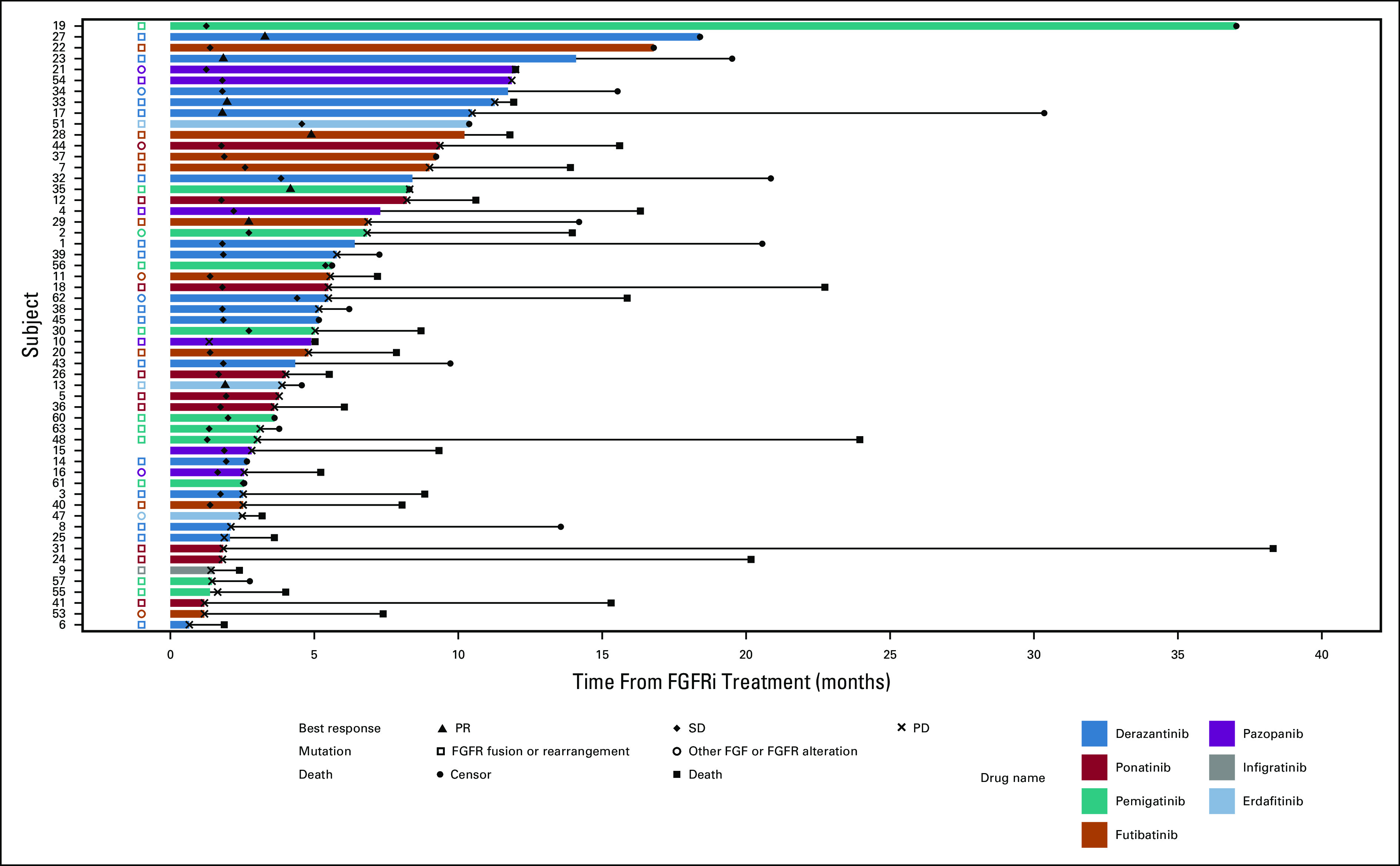Click the 'Infigratinib' legend label
Screen dimensions: 1400x866
(1274, 768)
